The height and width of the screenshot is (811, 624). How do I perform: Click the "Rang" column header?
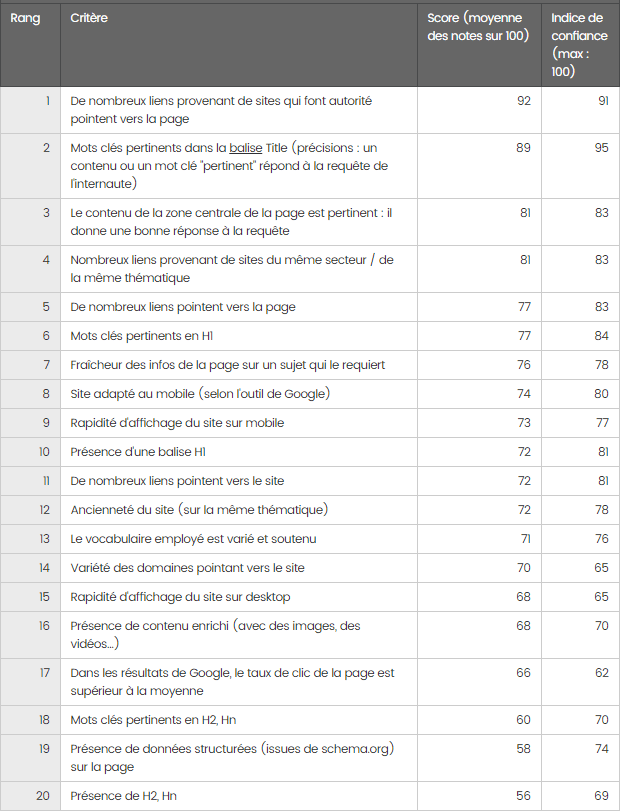pyautogui.click(x=25, y=18)
